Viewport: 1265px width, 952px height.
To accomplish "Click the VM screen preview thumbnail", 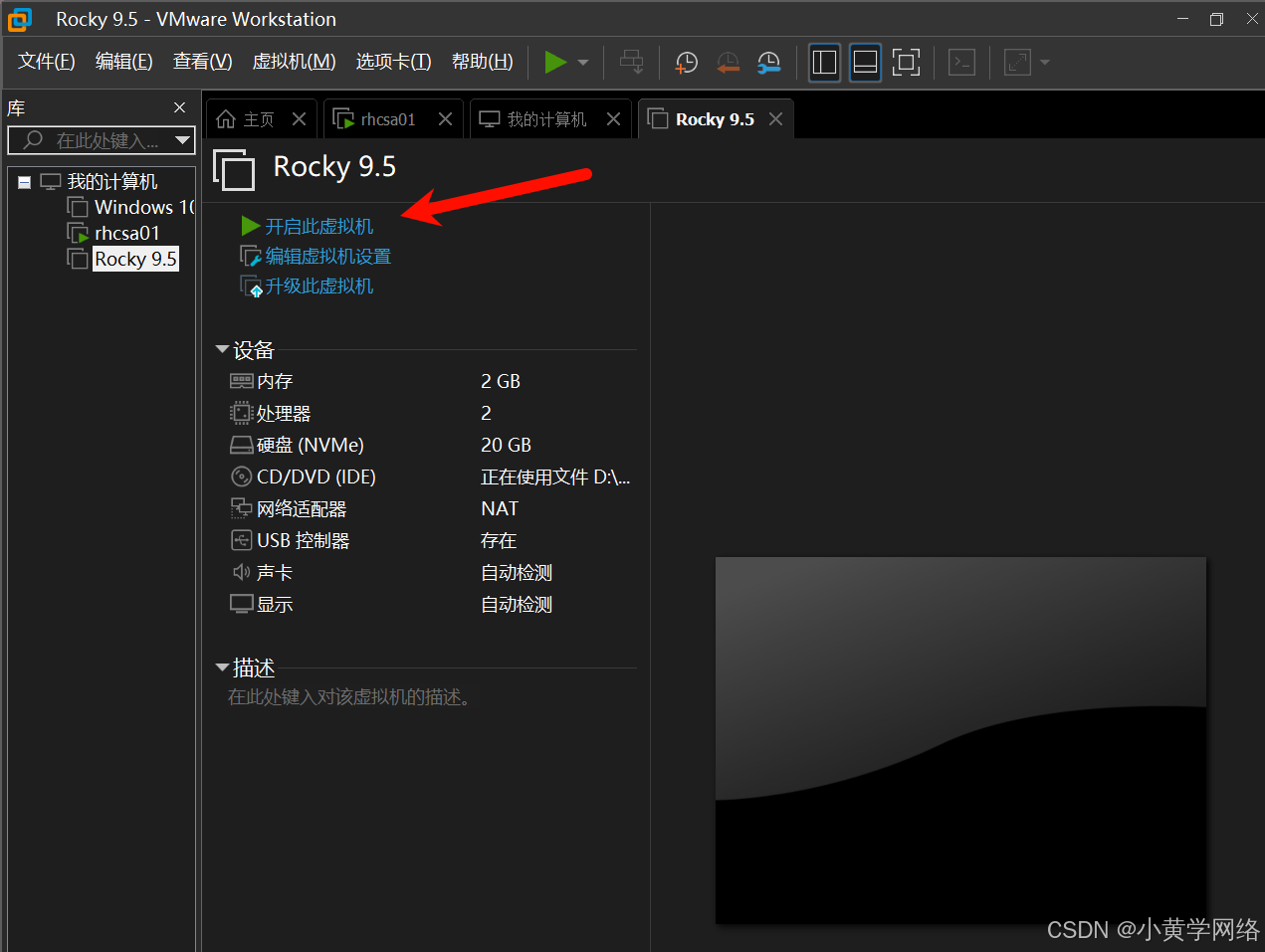I will (960, 740).
